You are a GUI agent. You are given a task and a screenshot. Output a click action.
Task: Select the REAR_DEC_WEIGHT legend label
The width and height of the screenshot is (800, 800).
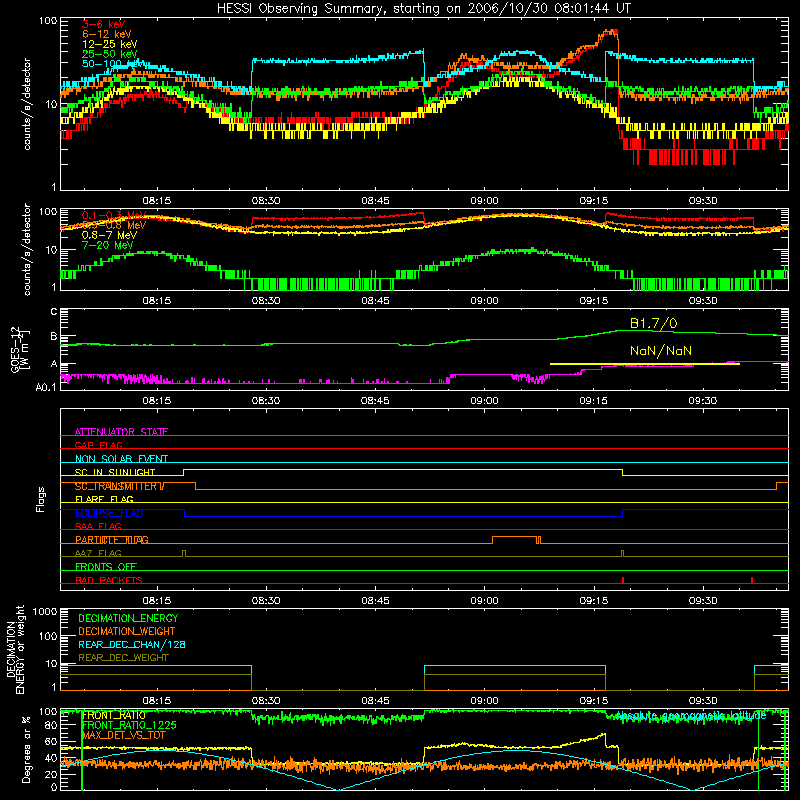123,658
